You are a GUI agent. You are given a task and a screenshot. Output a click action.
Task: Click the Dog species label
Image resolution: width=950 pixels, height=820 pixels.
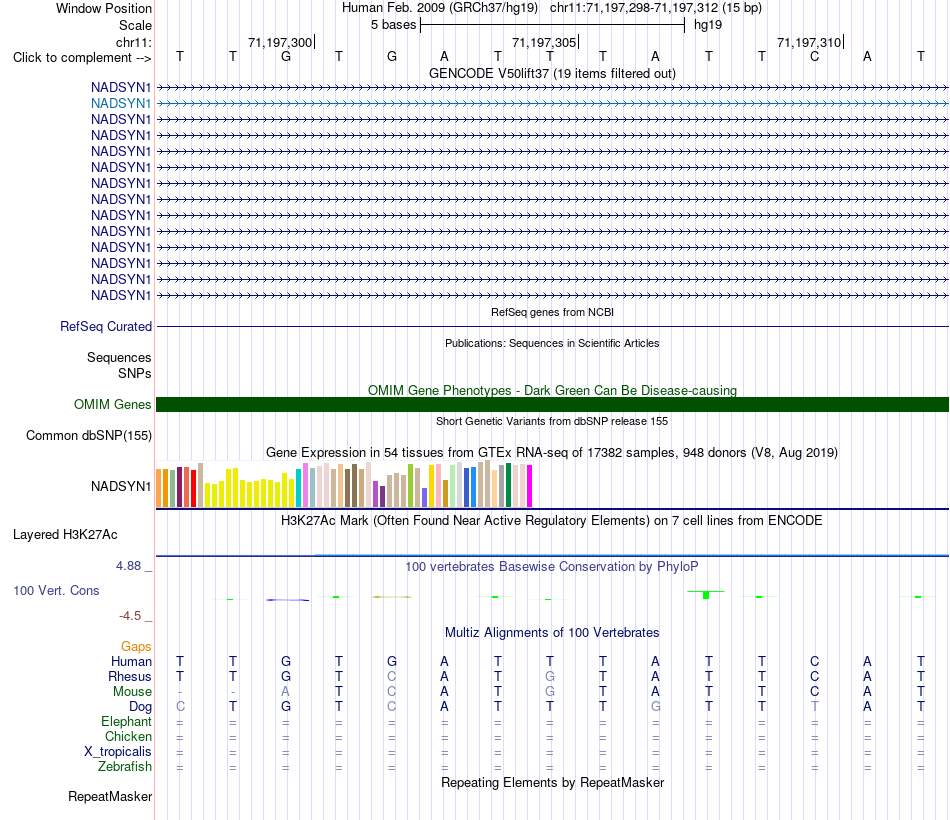coord(140,707)
